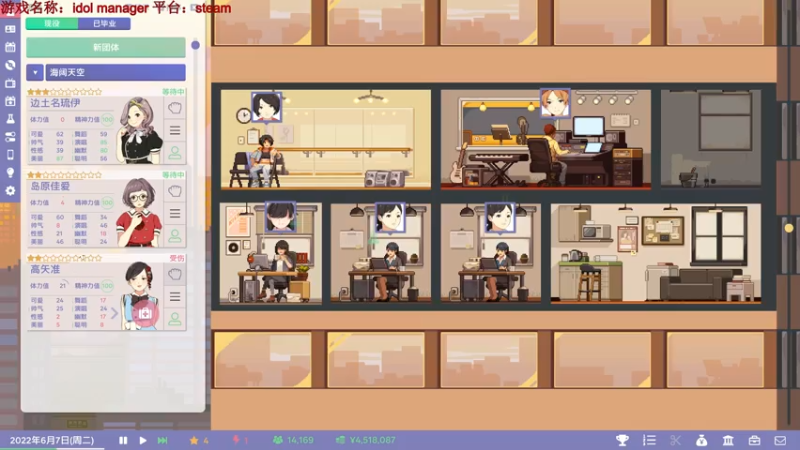Open the money bag finances icon
This screenshot has width=800, height=450.
[x=702, y=440]
